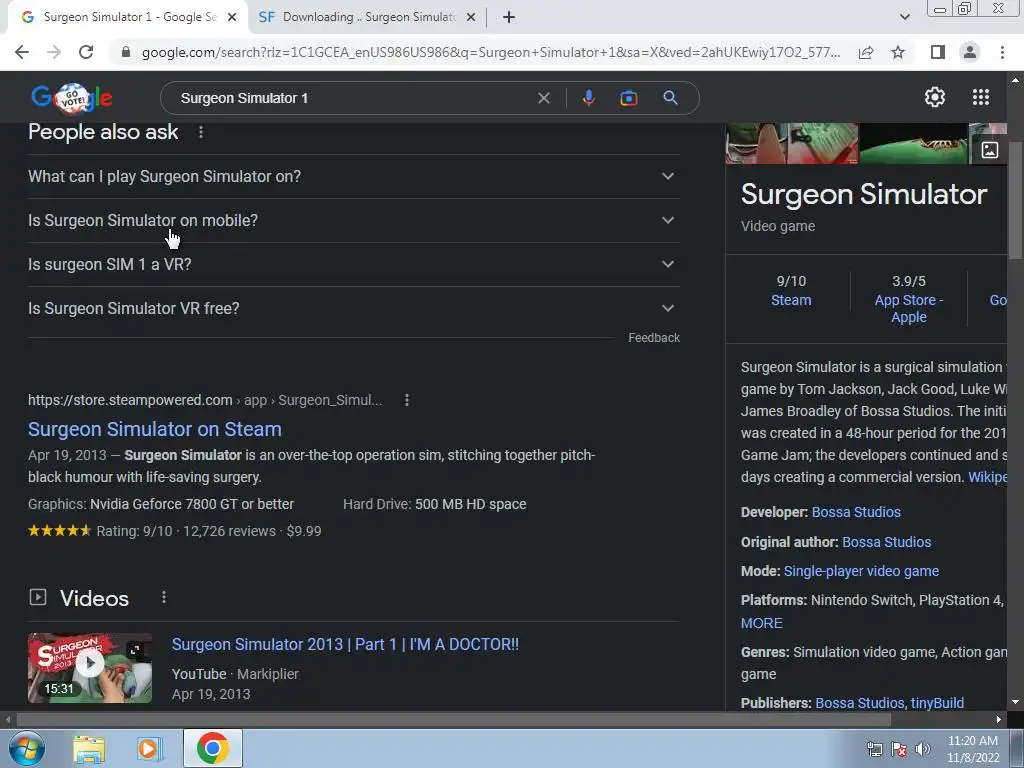
Task: Share this page using the share icon
Action: pyautogui.click(x=866, y=52)
